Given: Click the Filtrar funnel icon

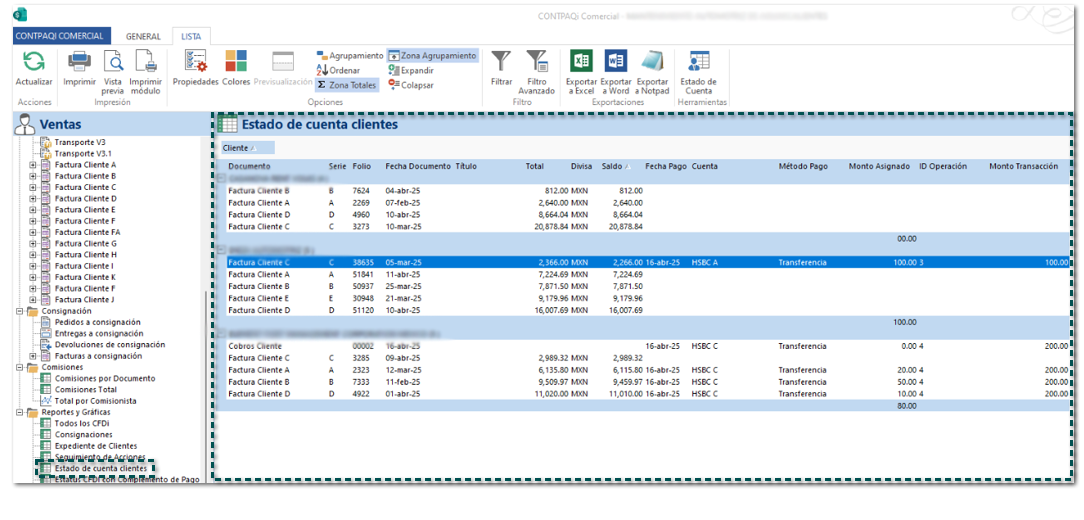Looking at the screenshot, I should coord(500,62).
